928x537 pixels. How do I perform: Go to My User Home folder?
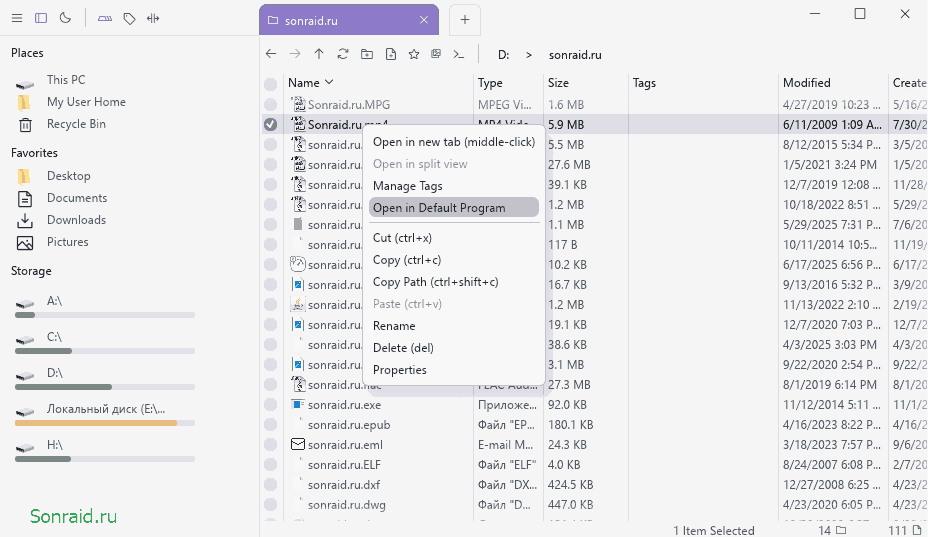coord(86,102)
